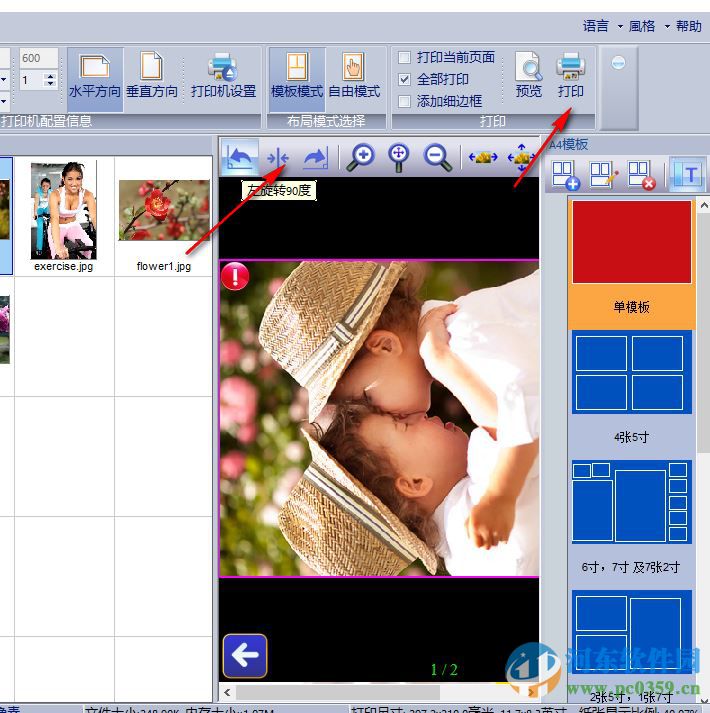Select exercise.jpg thumbnail

click(64, 216)
